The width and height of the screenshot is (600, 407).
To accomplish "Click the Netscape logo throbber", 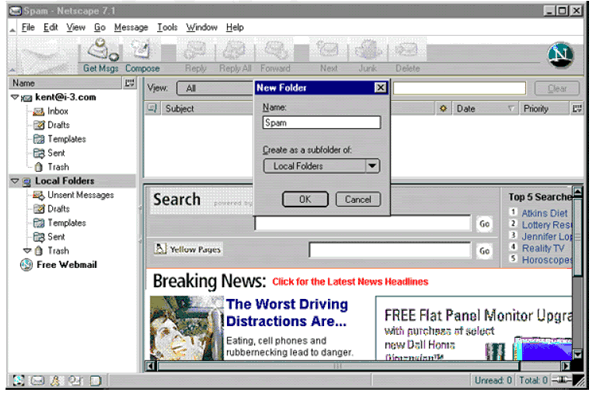I will point(561,55).
